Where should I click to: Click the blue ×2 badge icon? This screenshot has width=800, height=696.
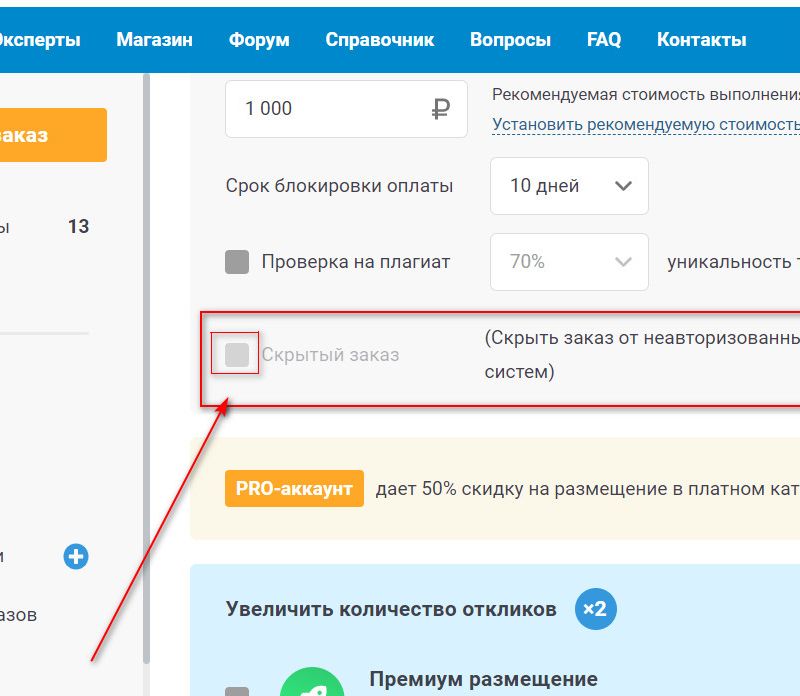click(595, 609)
